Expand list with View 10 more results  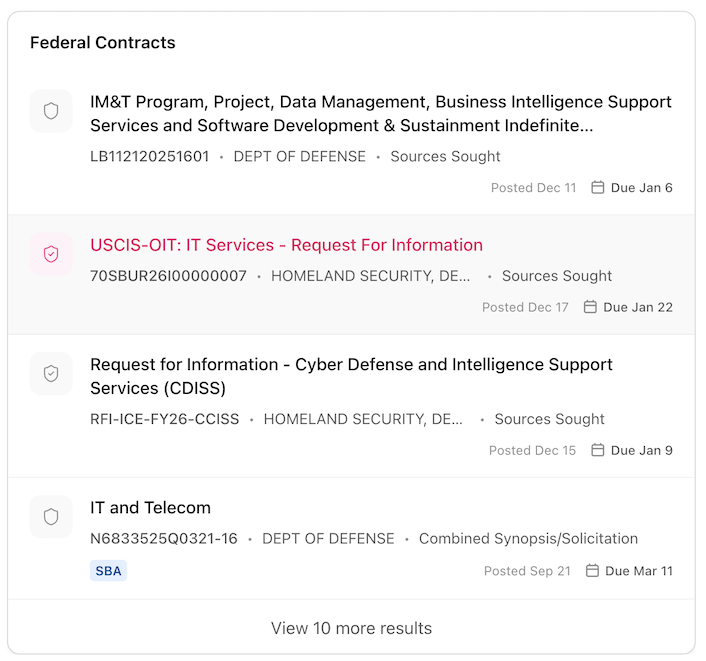[351, 628]
